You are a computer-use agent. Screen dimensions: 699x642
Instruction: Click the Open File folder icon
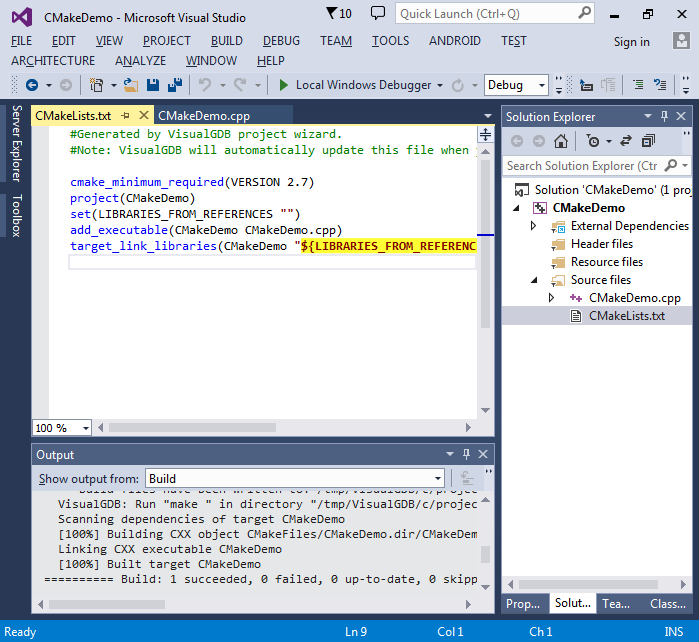coord(131,85)
